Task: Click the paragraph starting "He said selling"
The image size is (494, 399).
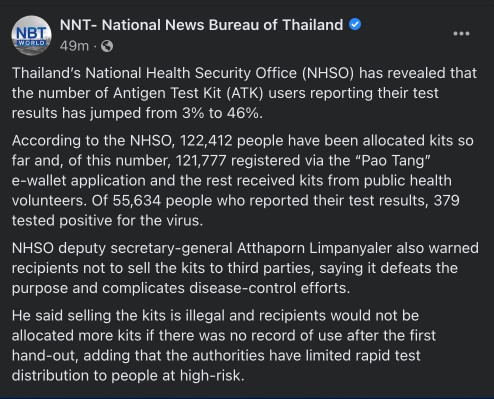Action: pos(224,345)
